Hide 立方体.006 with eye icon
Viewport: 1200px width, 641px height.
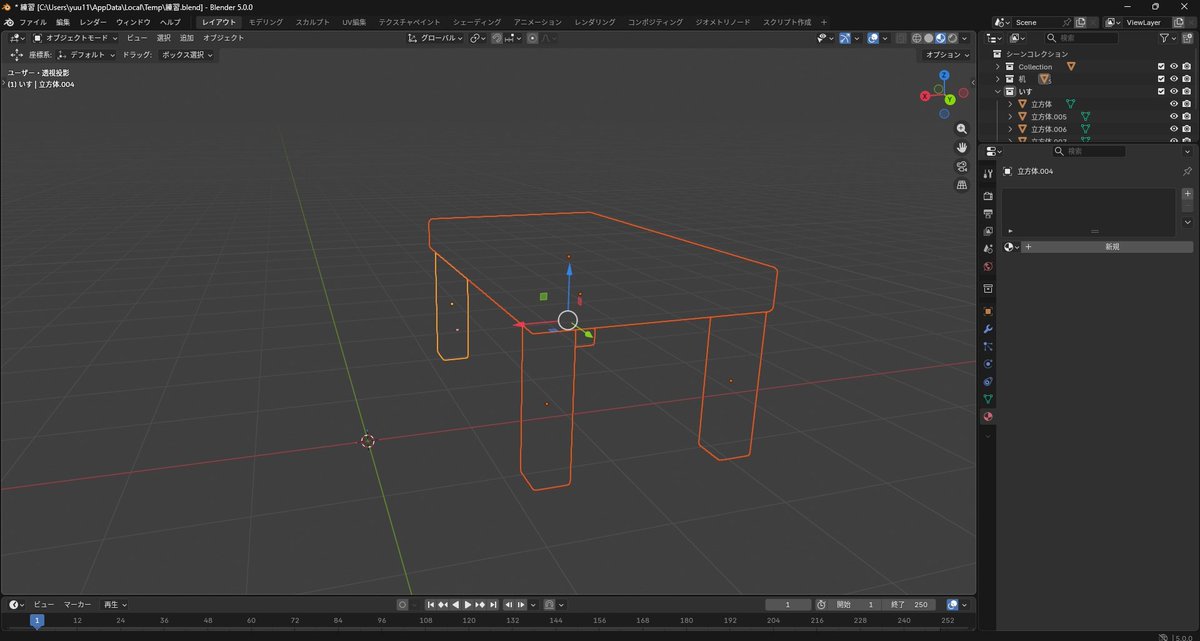click(x=1174, y=129)
